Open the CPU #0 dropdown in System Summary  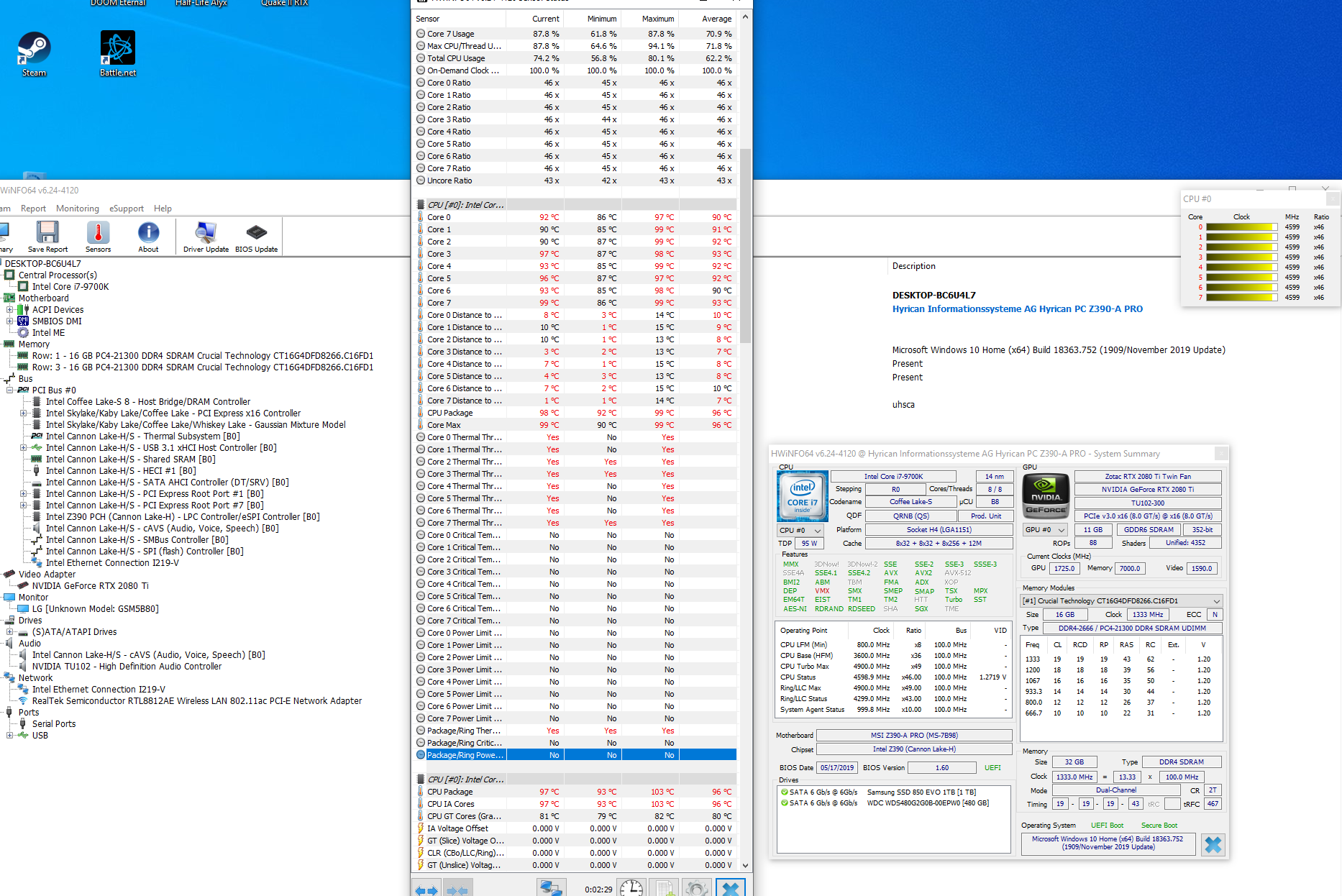(x=800, y=530)
